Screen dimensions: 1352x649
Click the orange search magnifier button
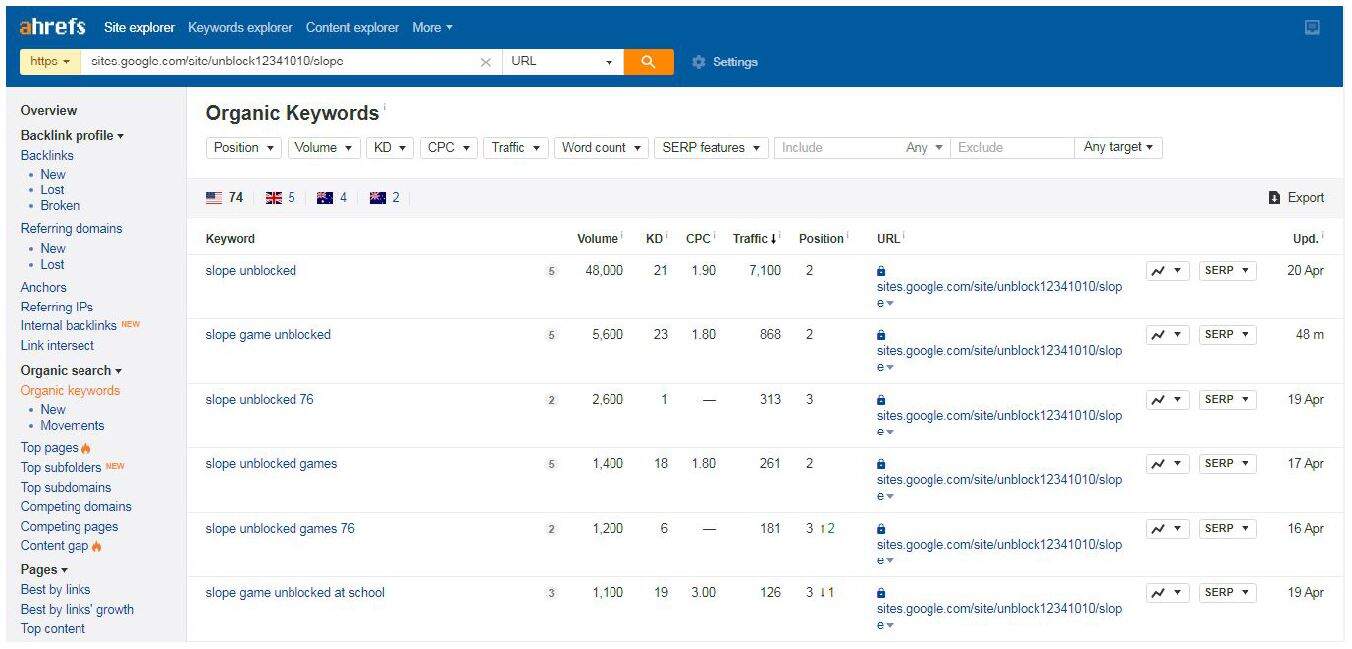pyautogui.click(x=648, y=62)
